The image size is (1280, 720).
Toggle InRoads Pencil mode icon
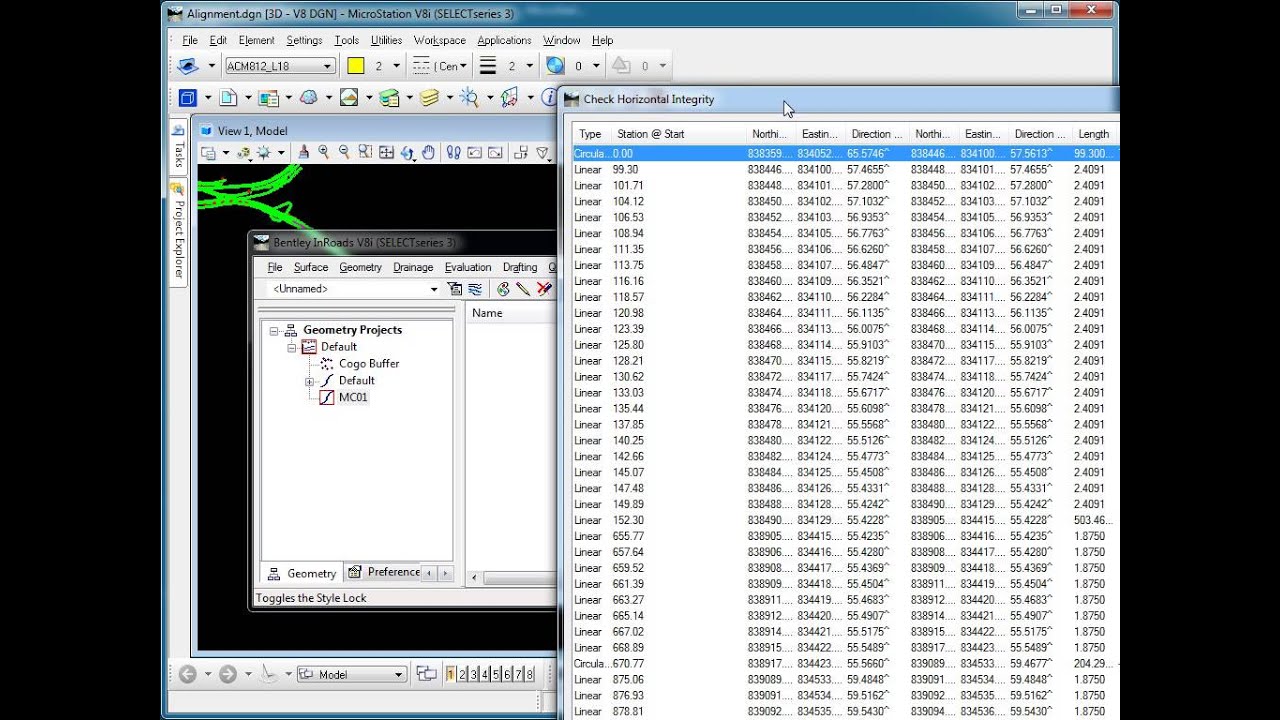(522, 289)
